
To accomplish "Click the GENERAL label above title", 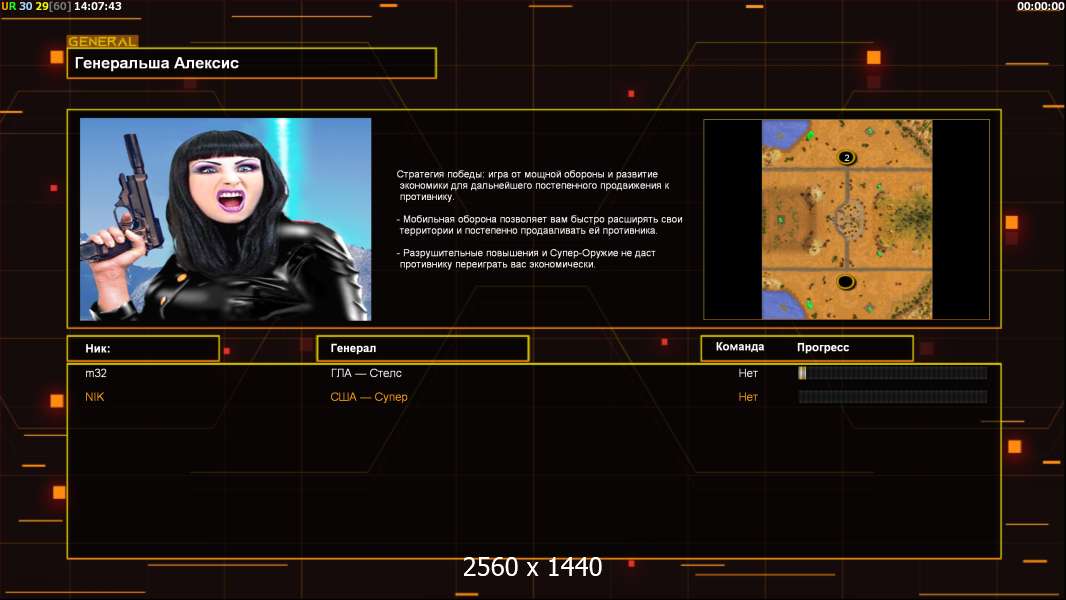I will [102, 42].
